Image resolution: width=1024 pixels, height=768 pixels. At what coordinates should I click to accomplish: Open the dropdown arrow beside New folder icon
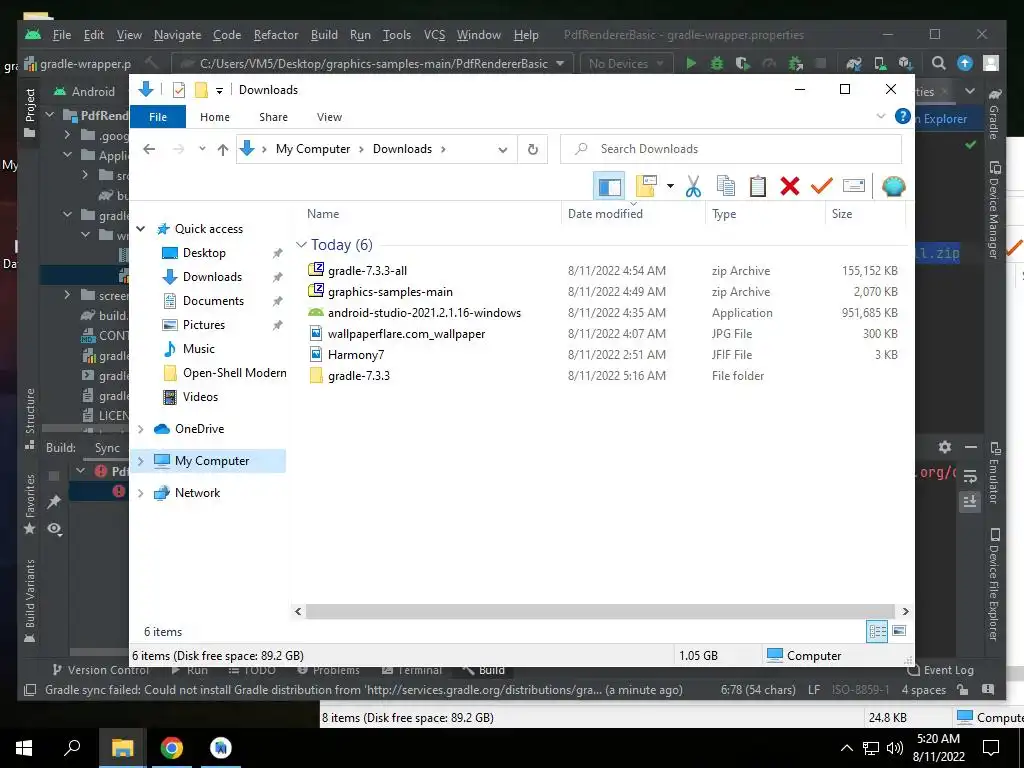point(670,187)
